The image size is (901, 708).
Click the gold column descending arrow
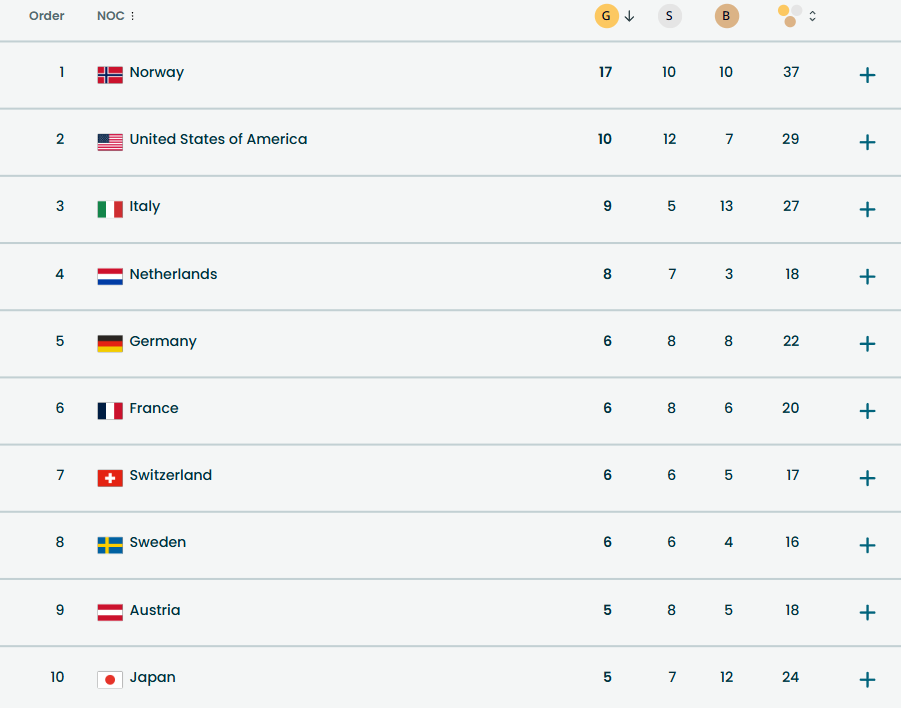click(630, 16)
